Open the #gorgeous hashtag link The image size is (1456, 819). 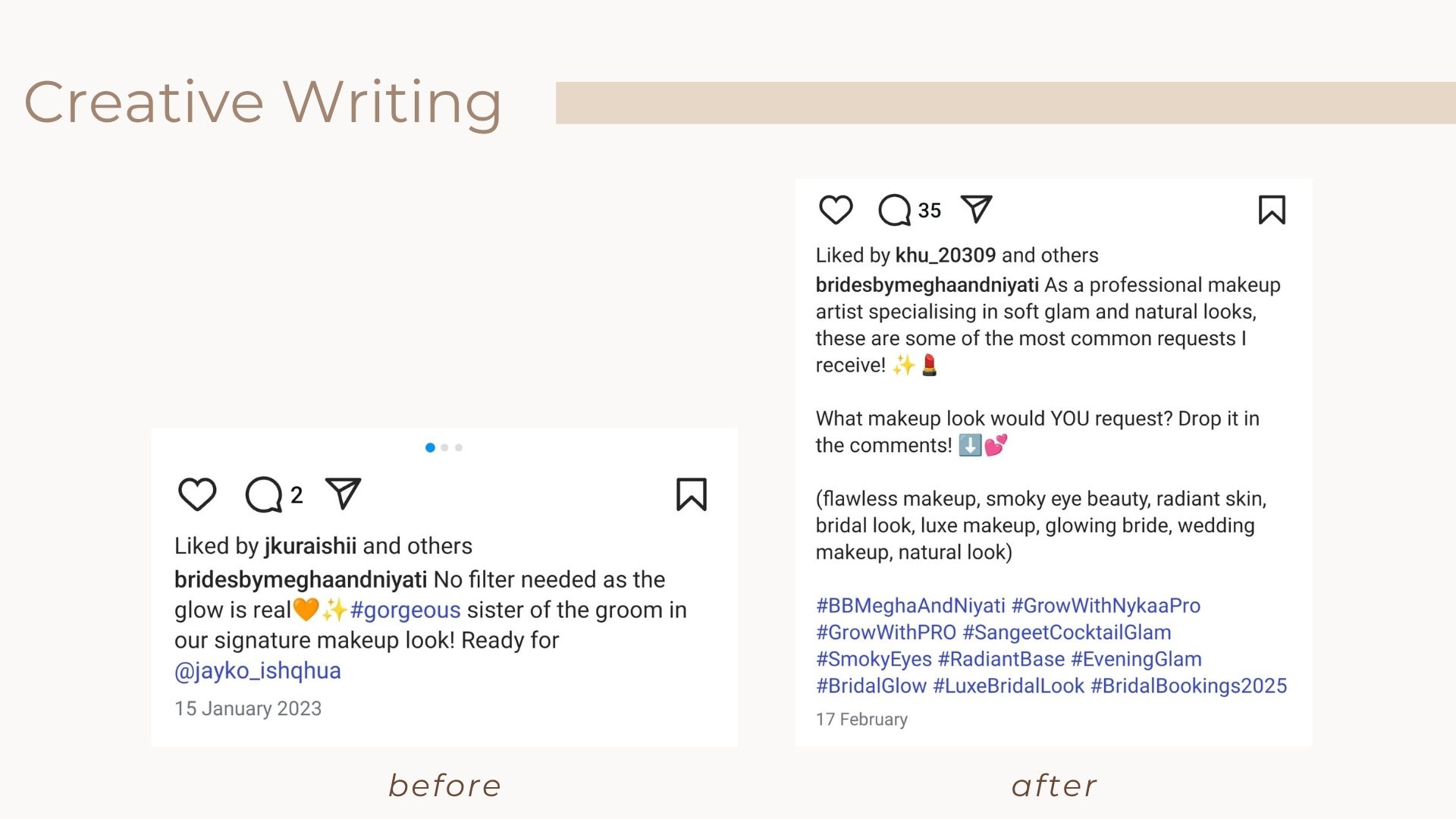tap(405, 610)
